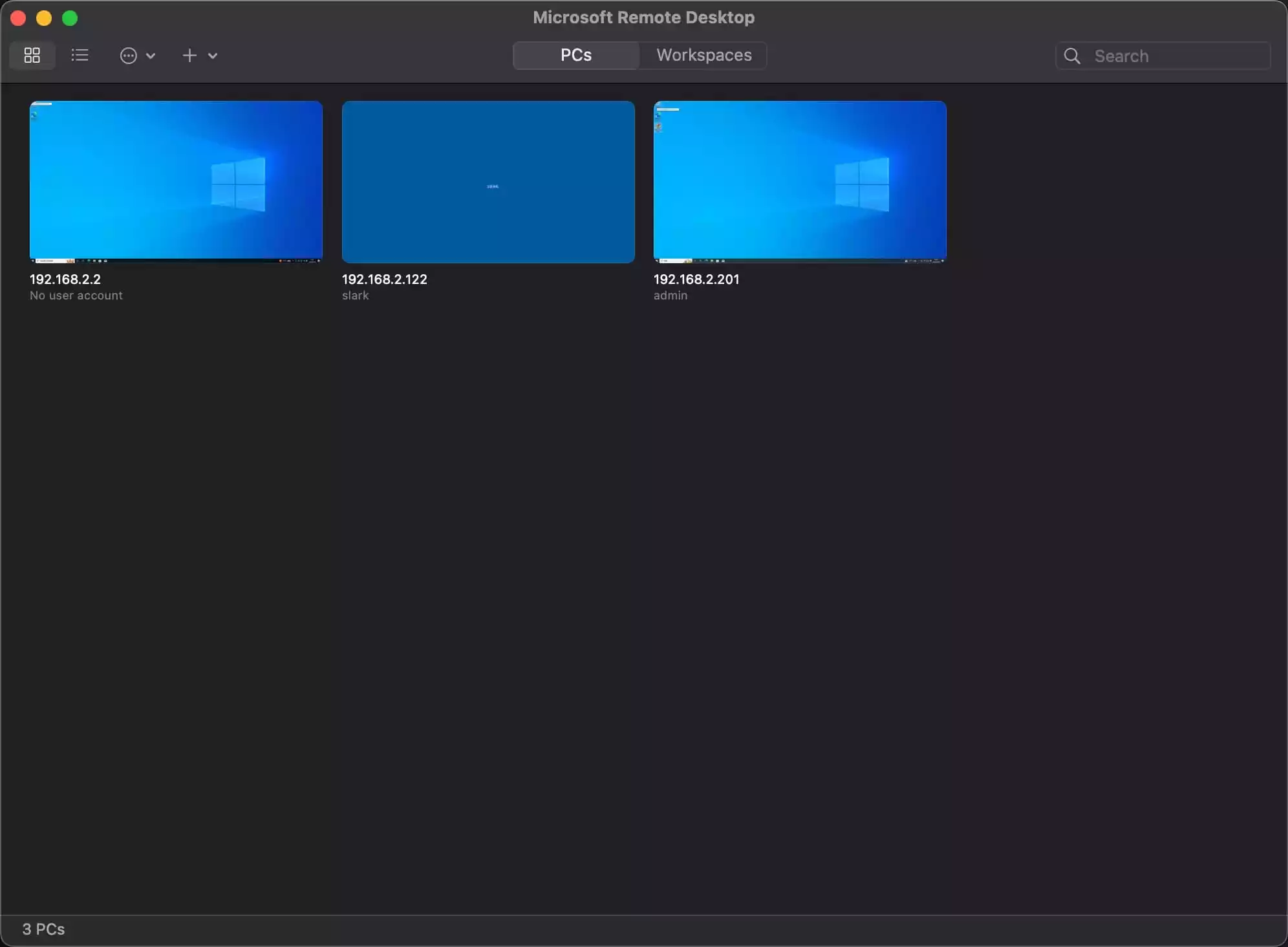Click the 'No user account' subtitle

[76, 296]
